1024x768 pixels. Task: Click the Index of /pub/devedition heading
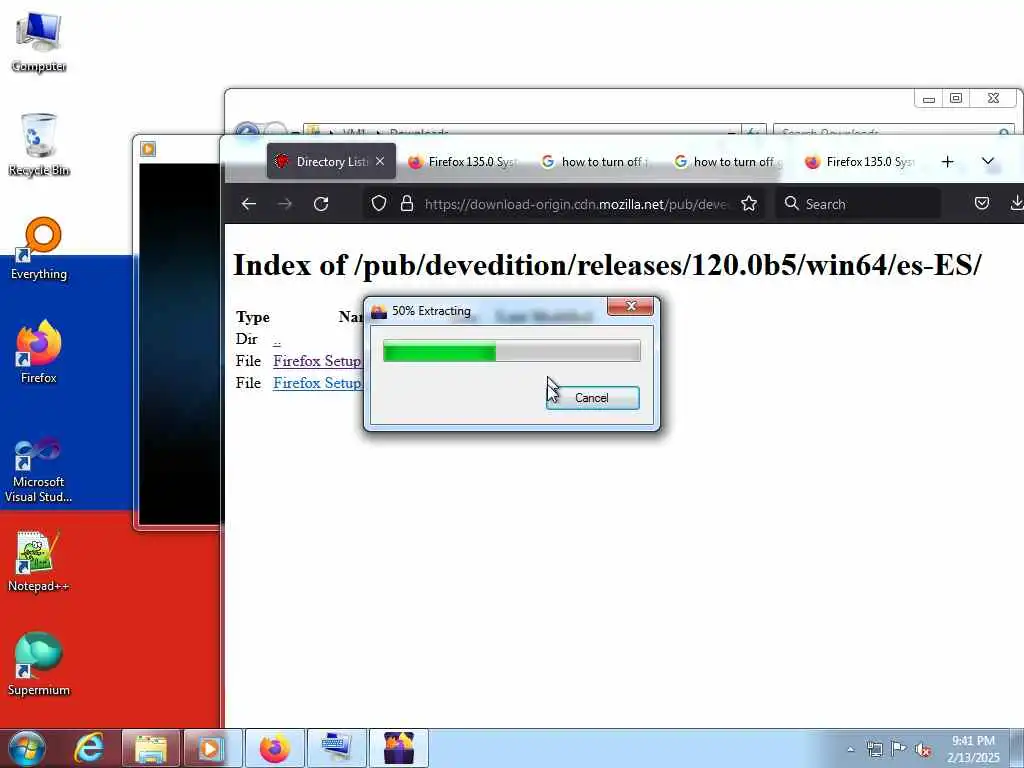(607, 264)
